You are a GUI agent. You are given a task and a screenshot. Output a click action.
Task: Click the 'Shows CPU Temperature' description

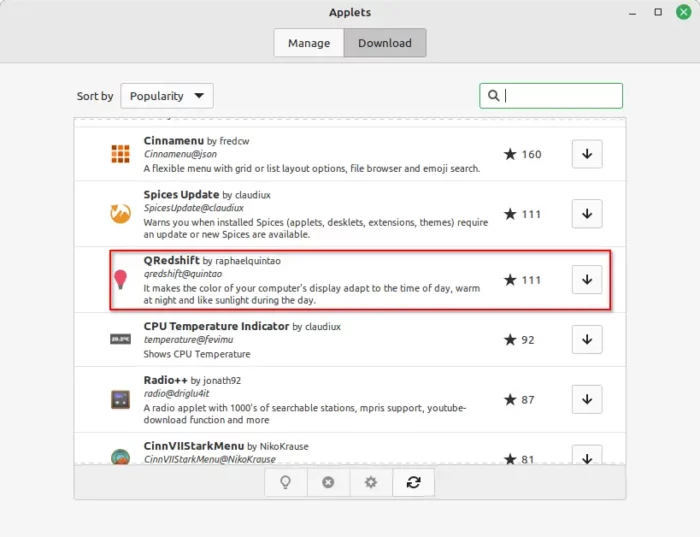click(x=197, y=354)
